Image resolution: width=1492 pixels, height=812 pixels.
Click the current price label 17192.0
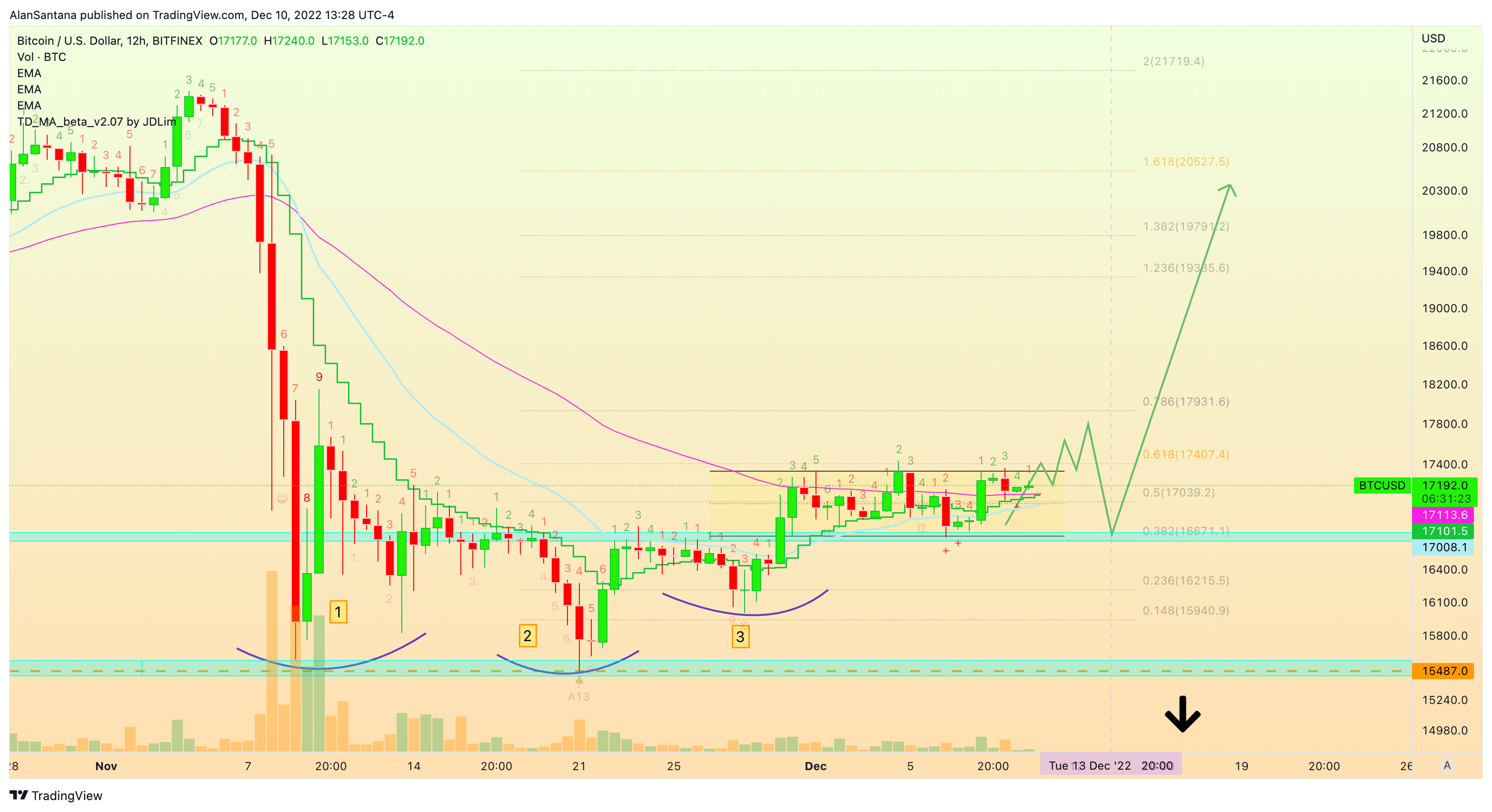(1444, 485)
